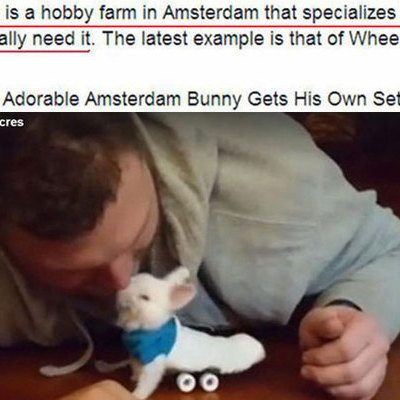The height and width of the screenshot is (400, 400).
Task: Click the word 'Amsterdam' in the top sentence
Action: coord(211,13)
